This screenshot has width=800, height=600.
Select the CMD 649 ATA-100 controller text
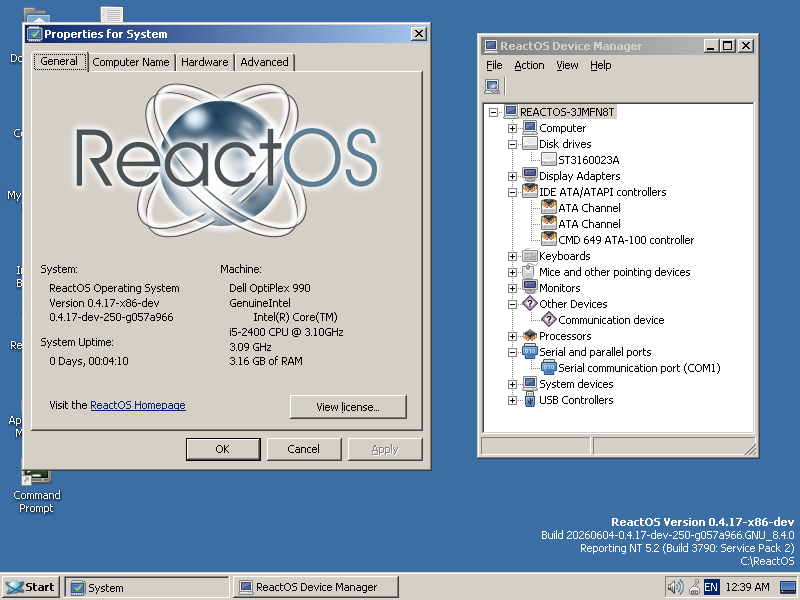tap(626, 240)
